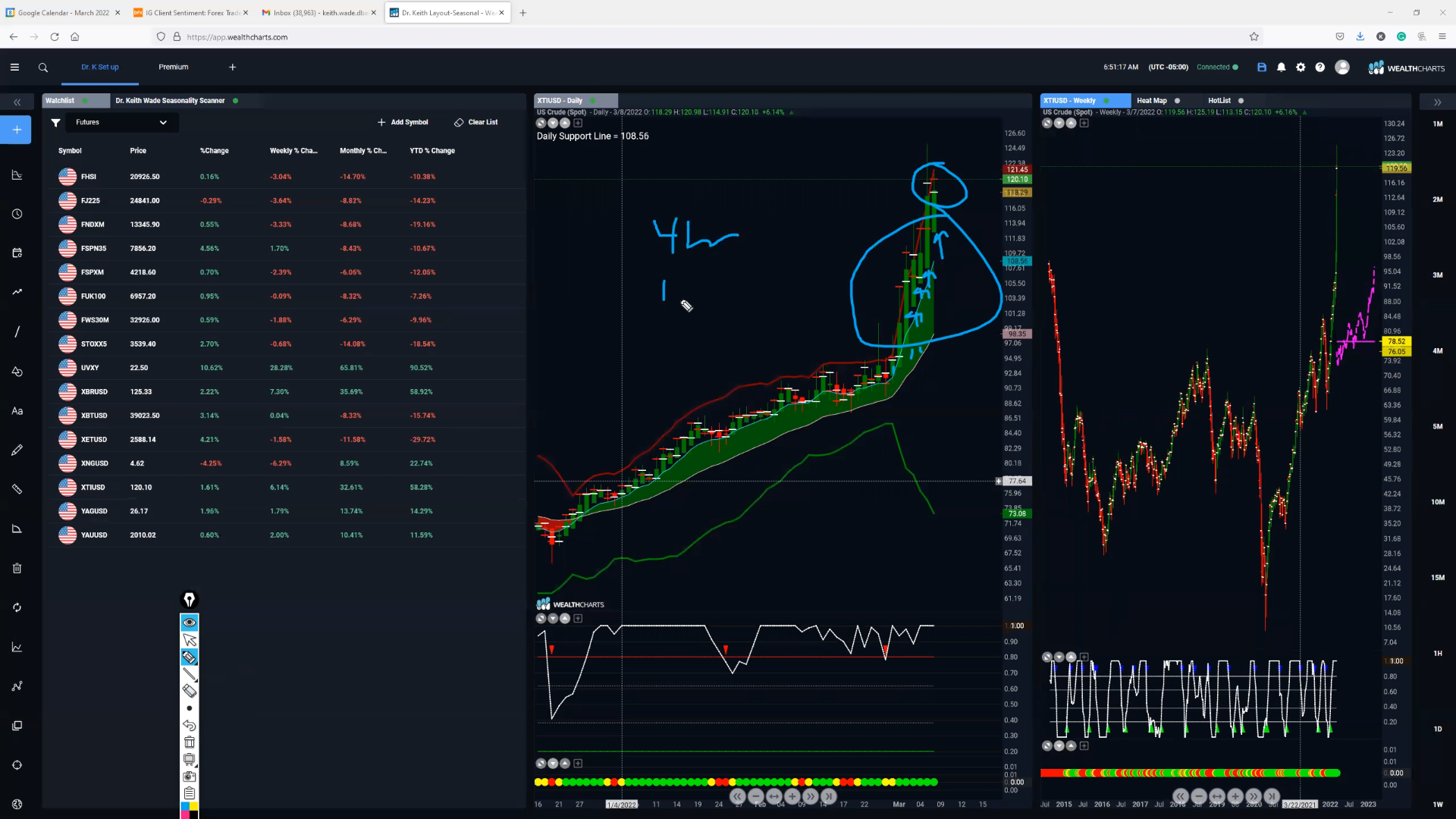
Task: Open the clipboard icon in annotation toolbar
Action: 190,793
